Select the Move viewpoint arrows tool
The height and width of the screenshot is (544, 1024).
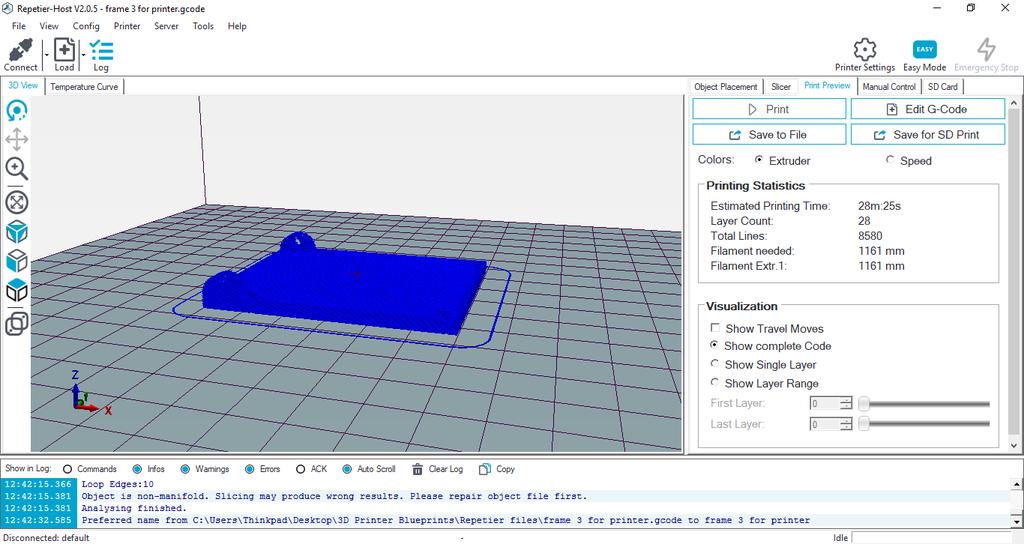pyautogui.click(x=16, y=139)
